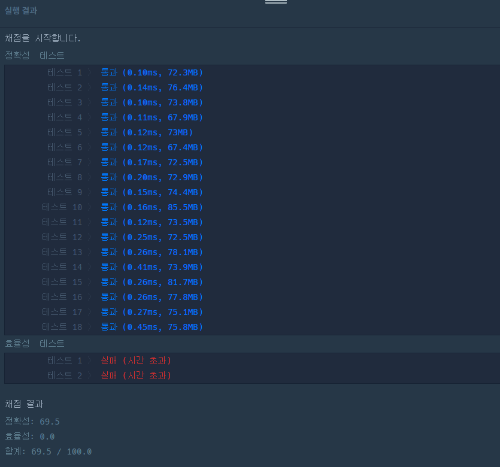The image size is (500, 467).
Task: Select 테스트 2 result 0.14ms, 76.4MB
Action: 152,87
